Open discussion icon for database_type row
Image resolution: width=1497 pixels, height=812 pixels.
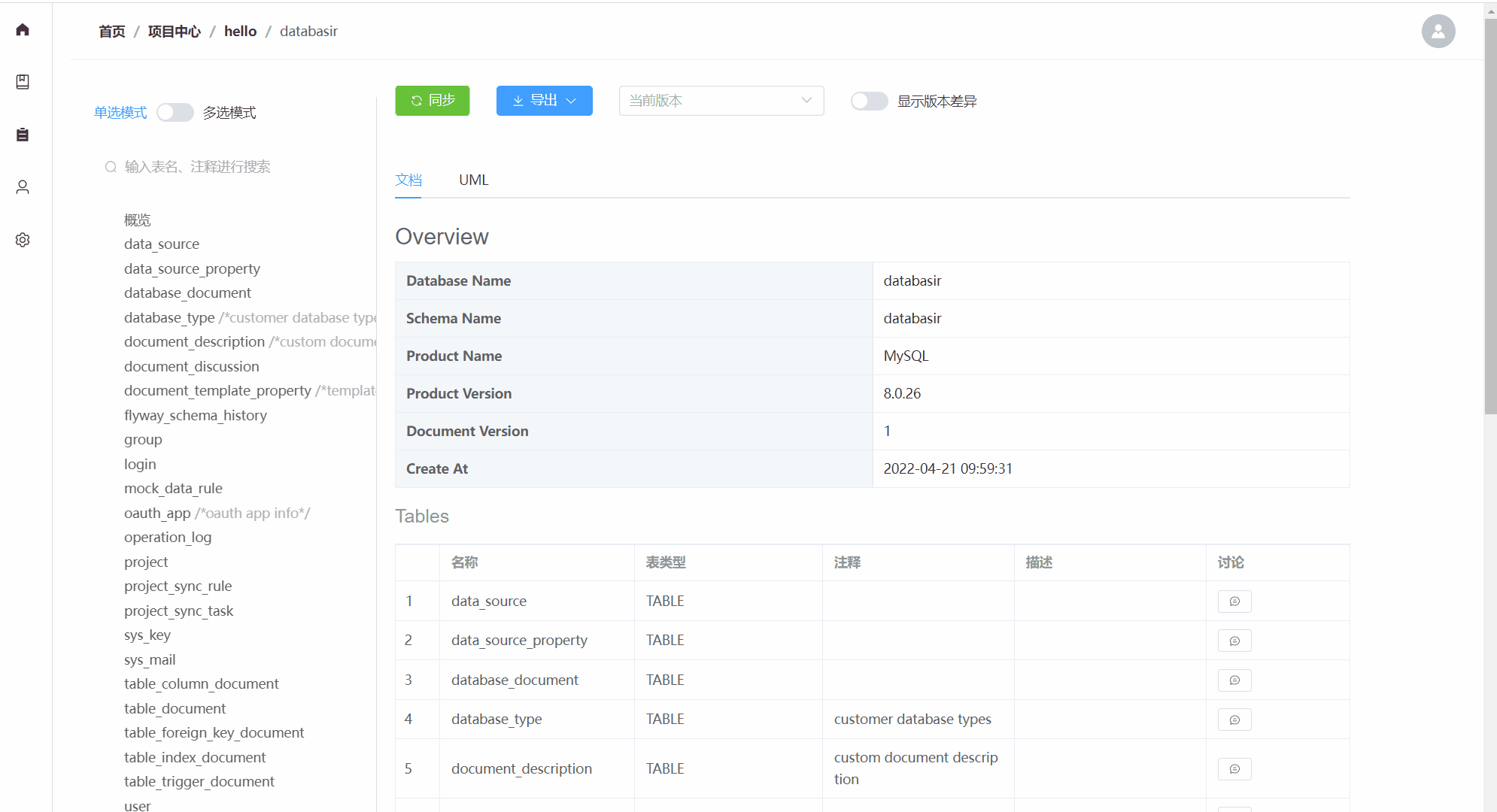(1234, 720)
